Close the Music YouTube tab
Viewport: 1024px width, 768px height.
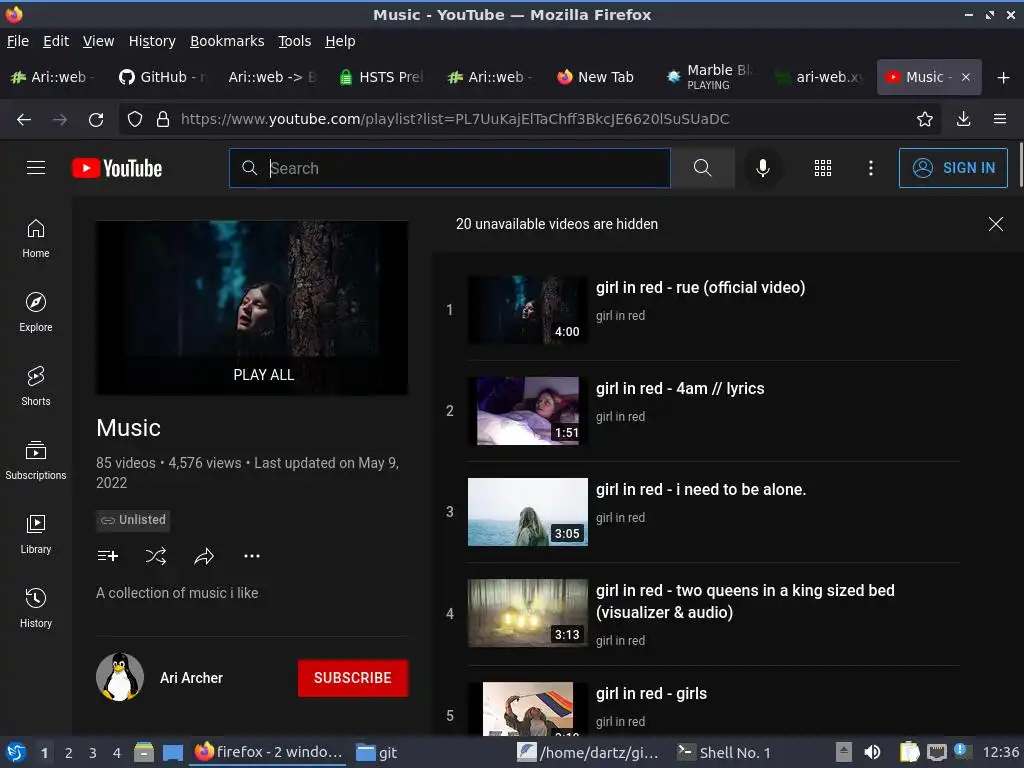[x=966, y=77]
